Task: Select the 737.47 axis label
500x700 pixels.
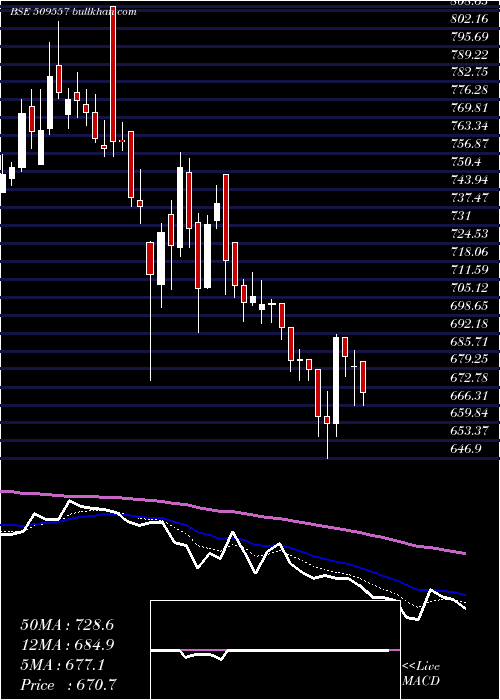Action: (x=469, y=198)
